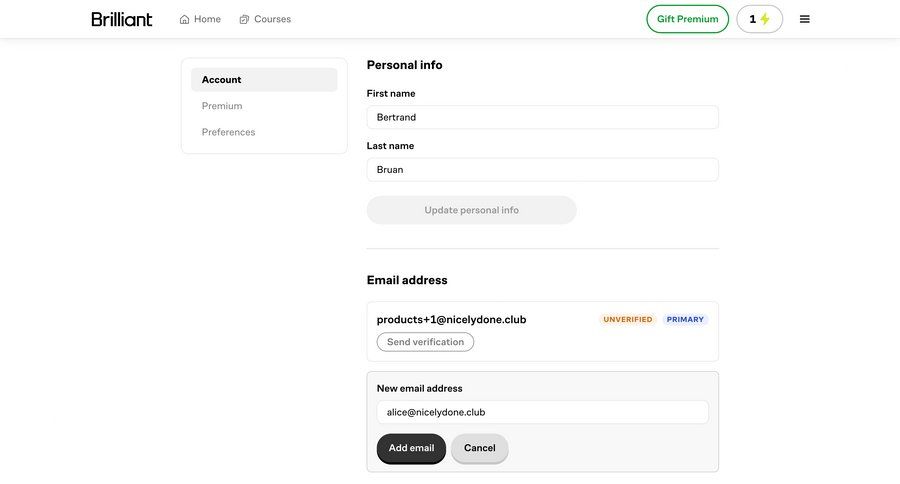The height and width of the screenshot is (484, 900).
Task: Open the hamburger menu
Action: 805,19
